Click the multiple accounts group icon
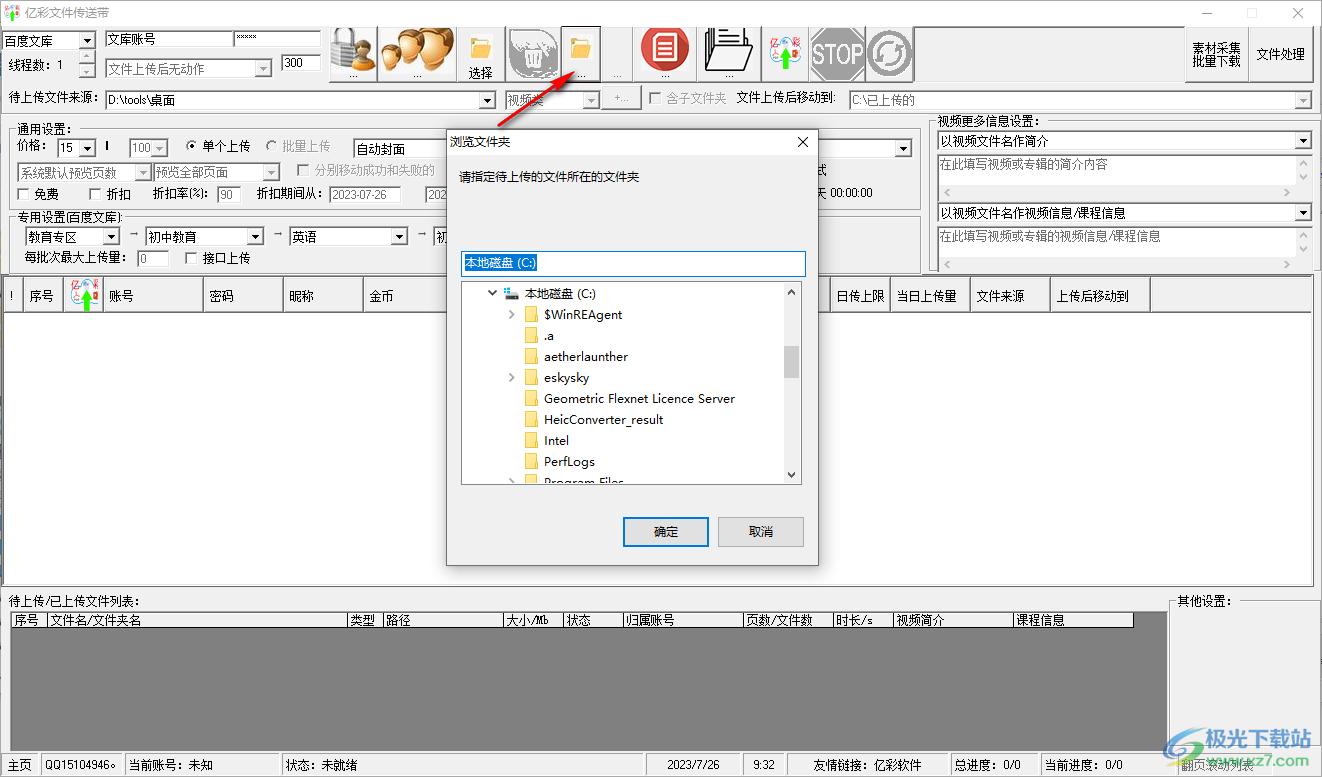This screenshot has width=1322, height=777. tap(416, 52)
